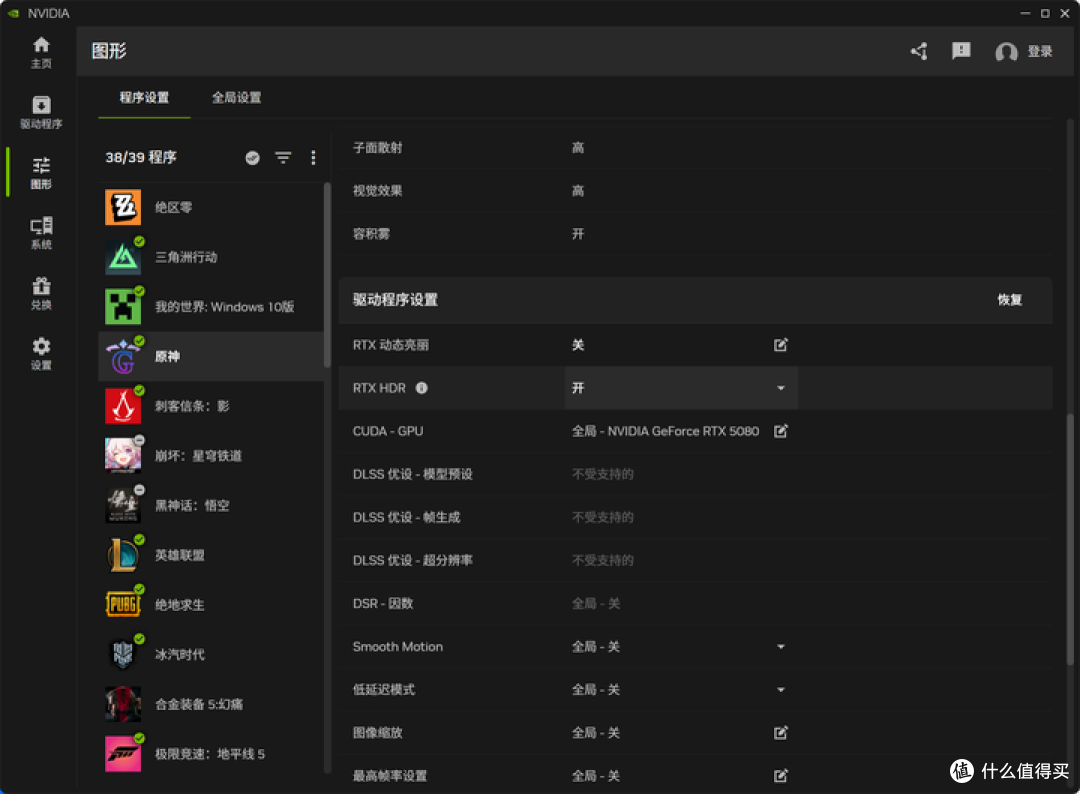
Task: Edit the RTX 动态亮丽 setting
Action: (x=780, y=345)
